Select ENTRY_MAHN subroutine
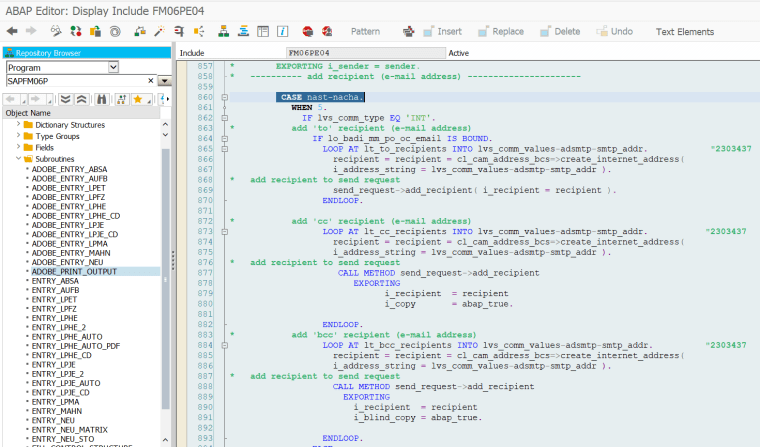 tap(57, 411)
